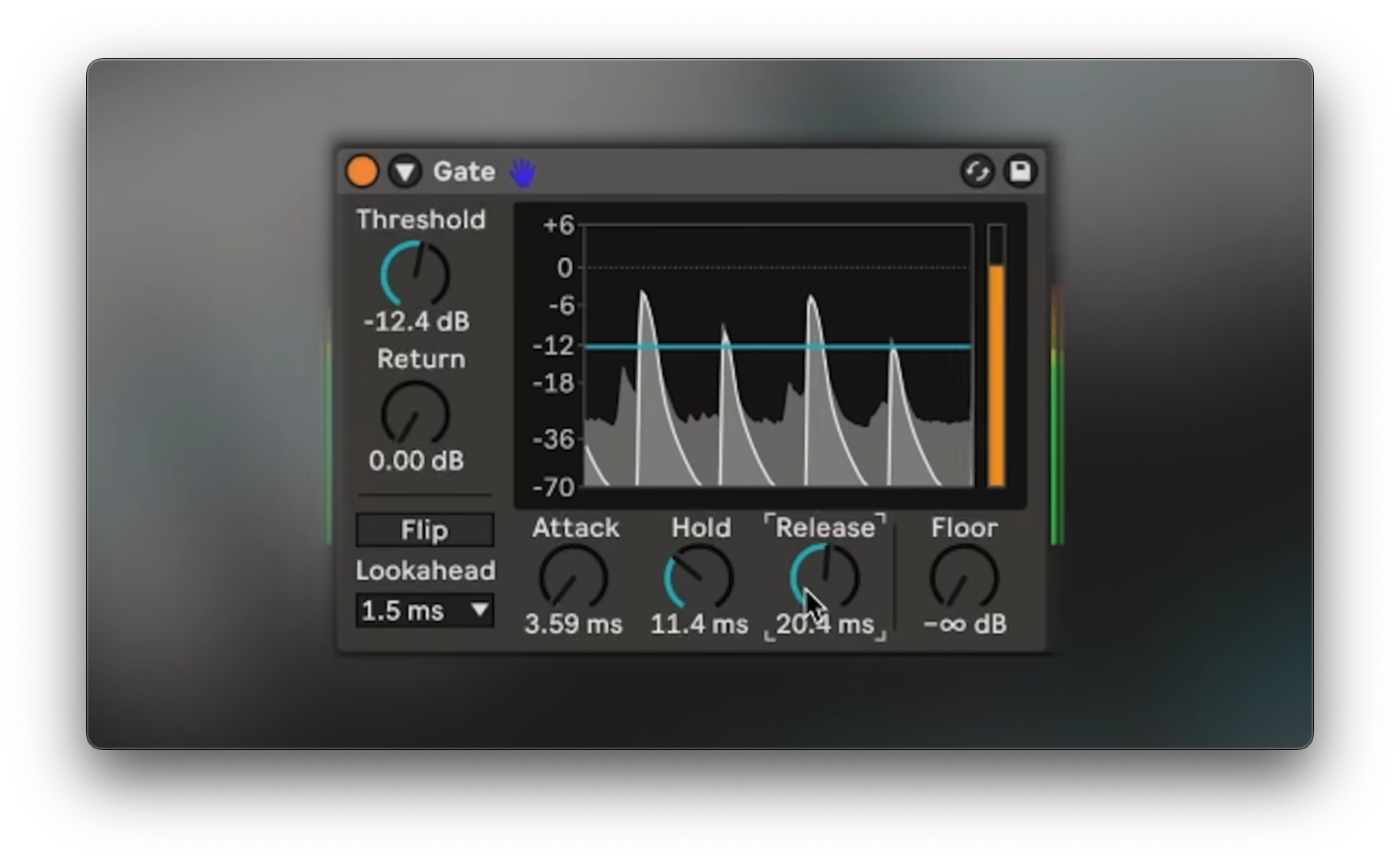Image resolution: width=1400 pixels, height=864 pixels.
Task: Click the 3.59 ms Attack value
Action: (x=574, y=624)
